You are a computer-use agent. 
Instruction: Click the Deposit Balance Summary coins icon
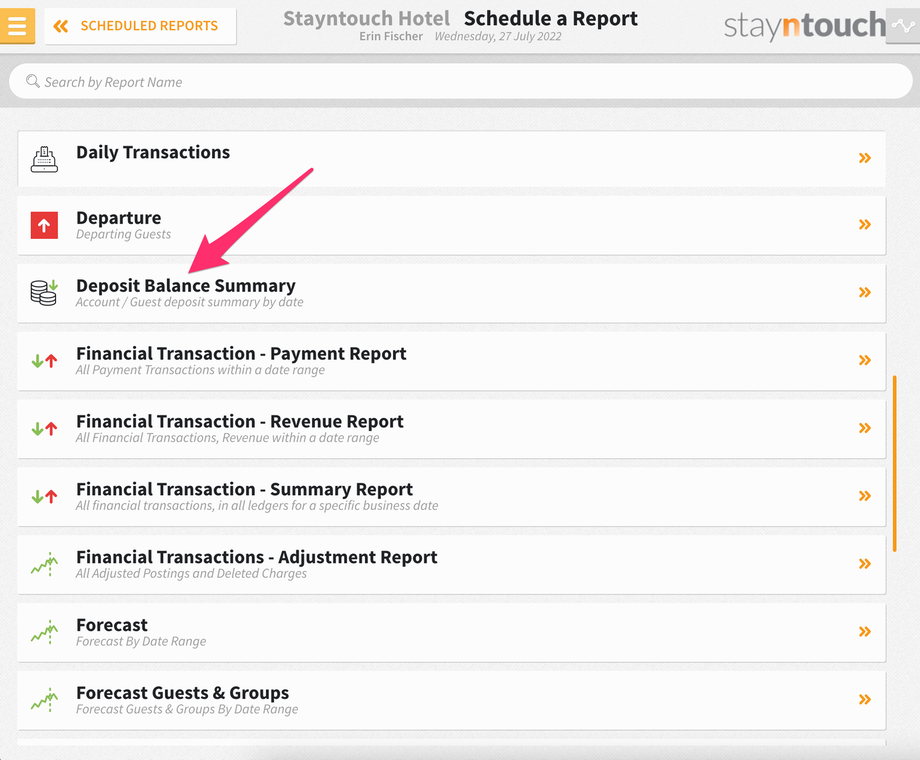coord(44,292)
